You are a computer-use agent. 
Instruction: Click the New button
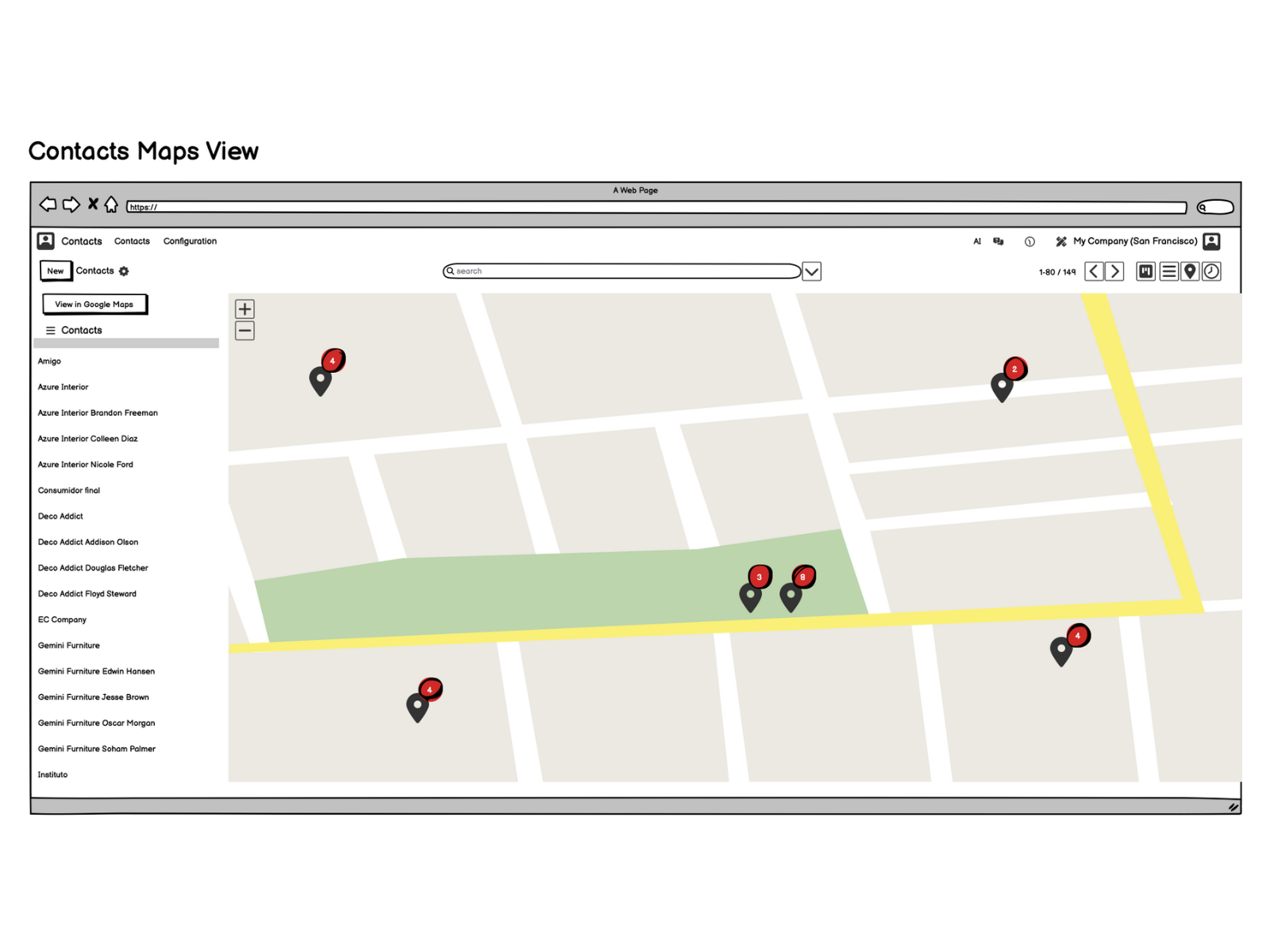coord(56,271)
